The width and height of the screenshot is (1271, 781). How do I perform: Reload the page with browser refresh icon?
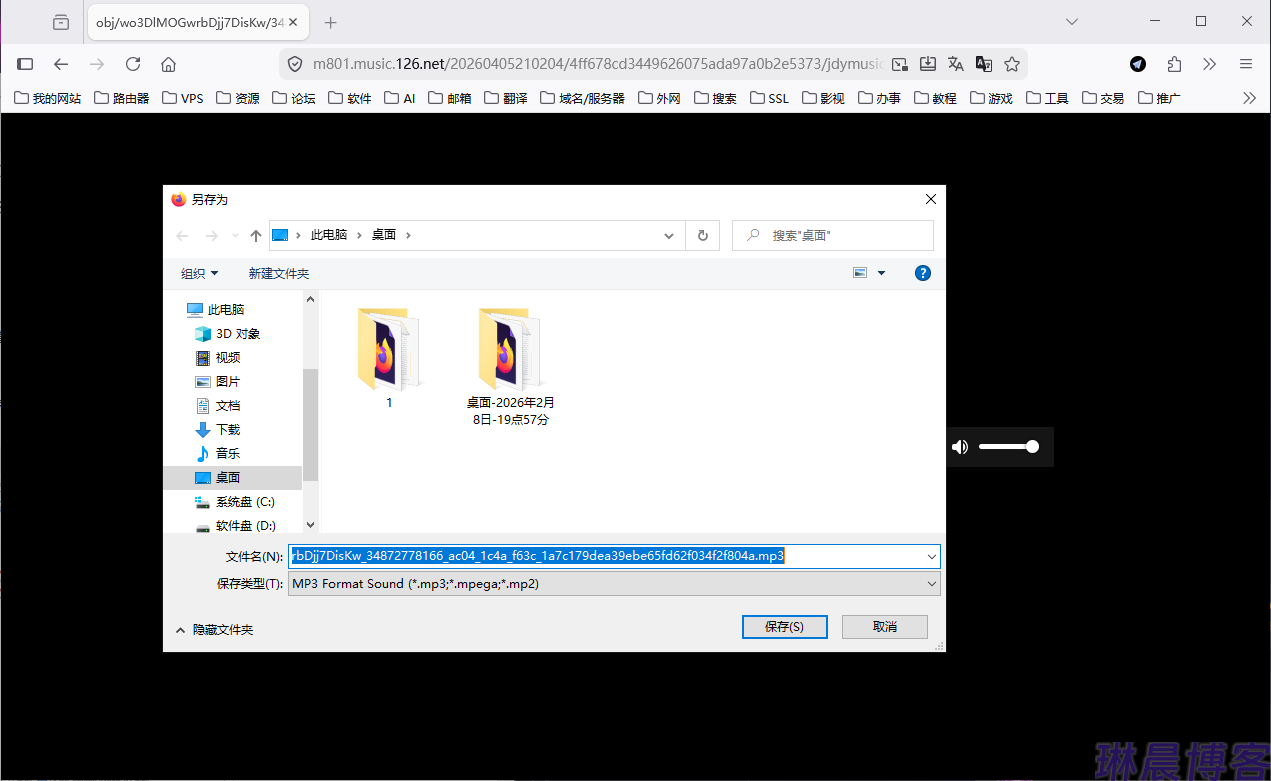(x=132, y=64)
